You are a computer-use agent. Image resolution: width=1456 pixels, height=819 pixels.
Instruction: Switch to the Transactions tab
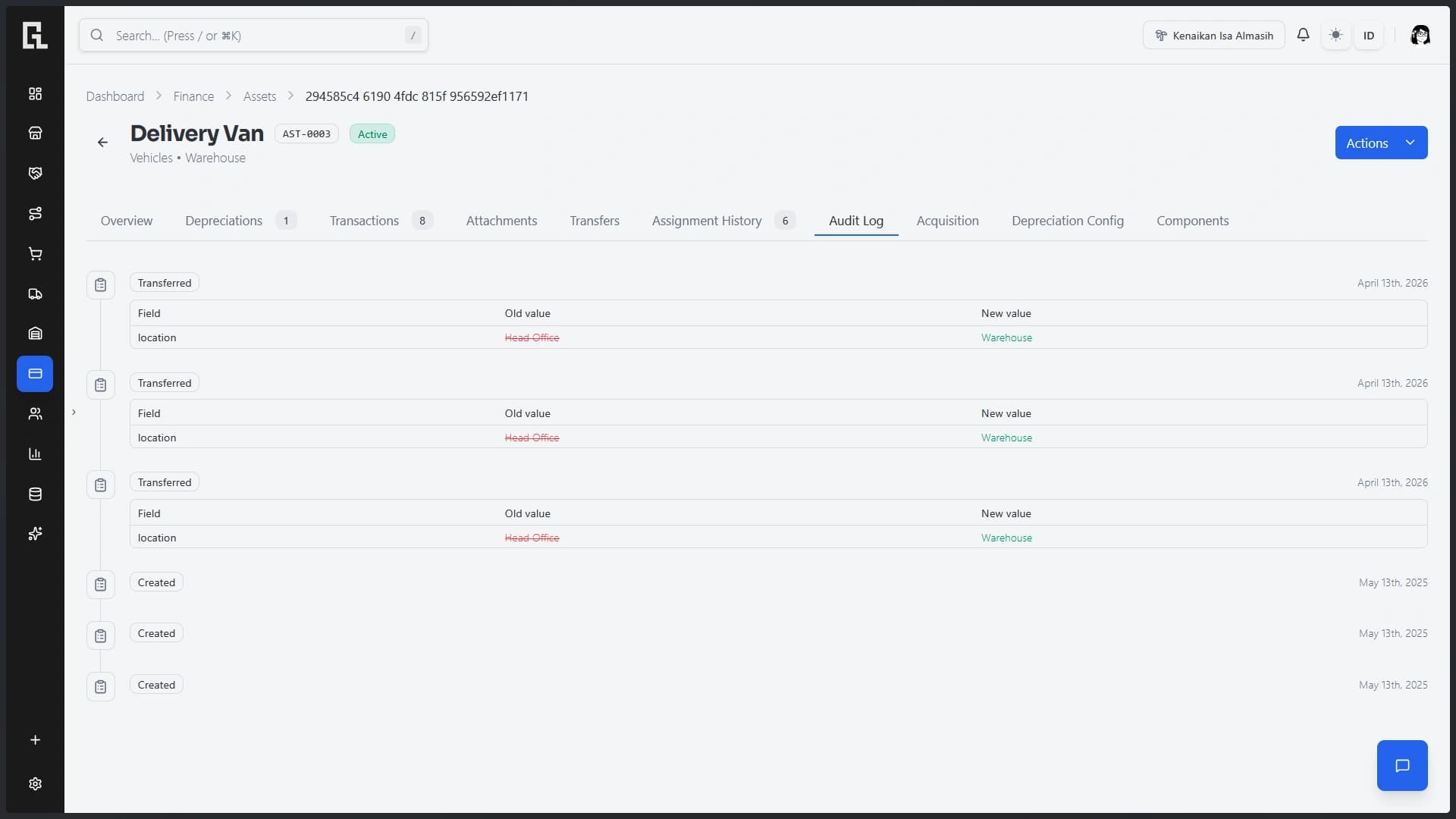click(x=381, y=221)
